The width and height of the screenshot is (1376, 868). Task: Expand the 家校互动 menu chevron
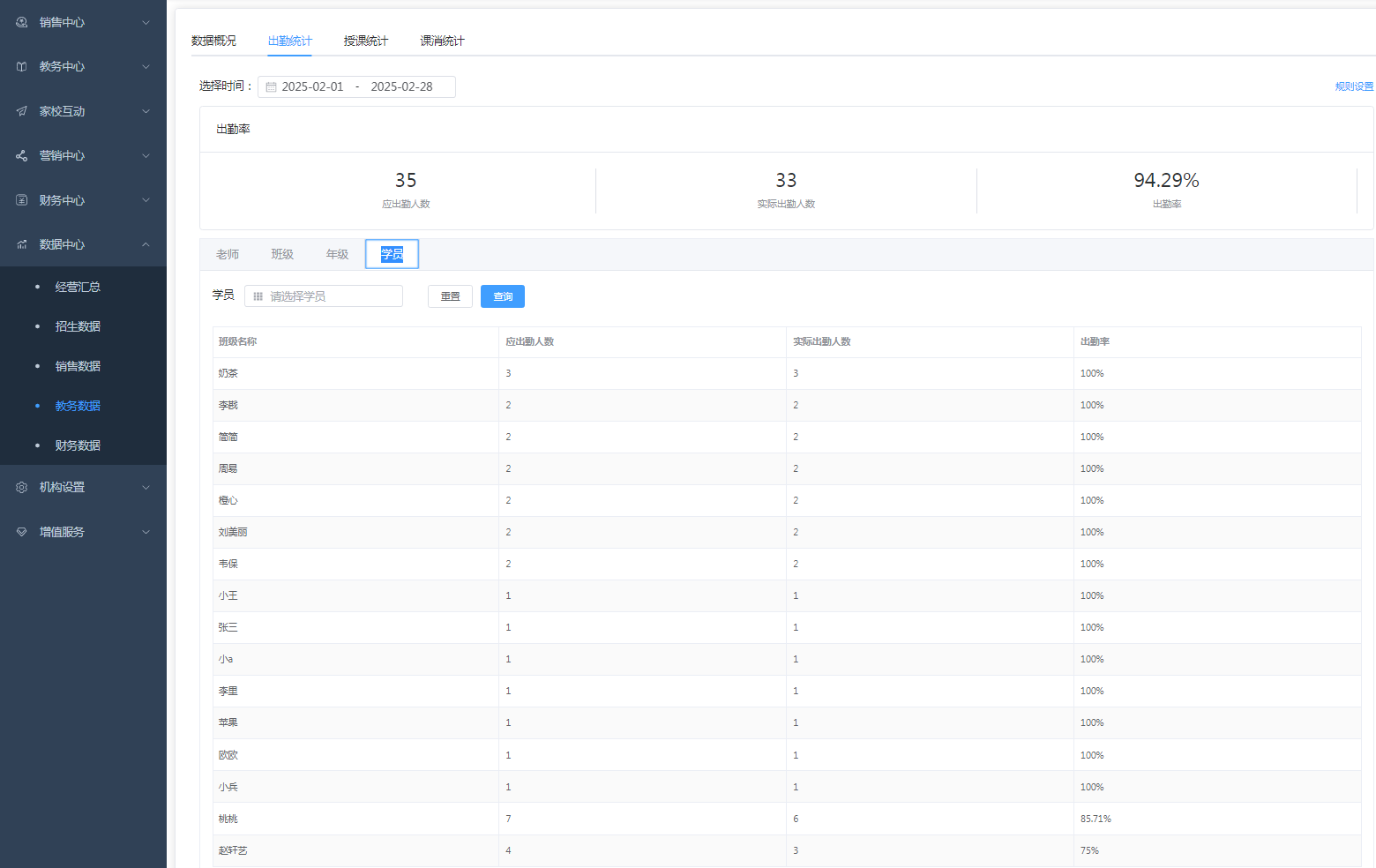[x=146, y=111]
